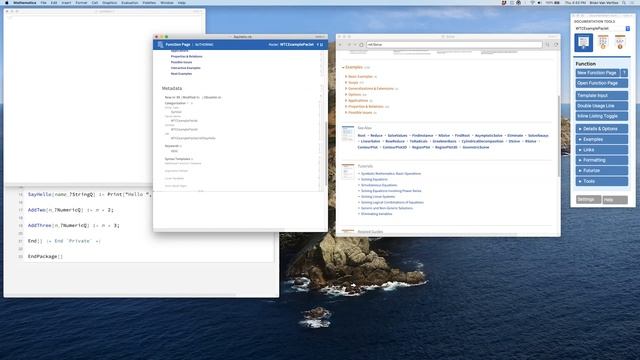Open the Cell menu
The height and width of the screenshot is (360, 640).
click(95, 2)
